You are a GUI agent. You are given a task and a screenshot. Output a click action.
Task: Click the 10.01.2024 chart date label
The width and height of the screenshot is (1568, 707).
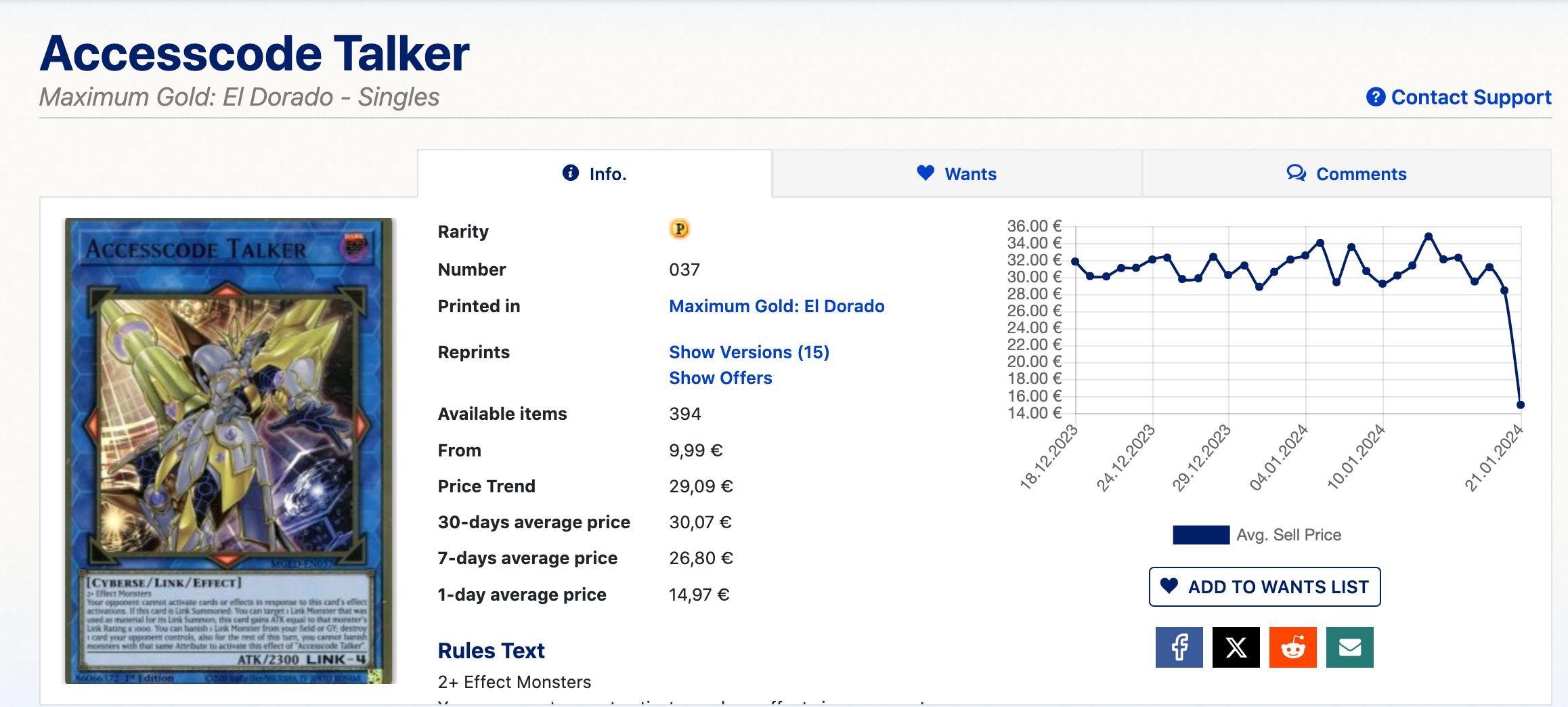pyautogui.click(x=1356, y=458)
